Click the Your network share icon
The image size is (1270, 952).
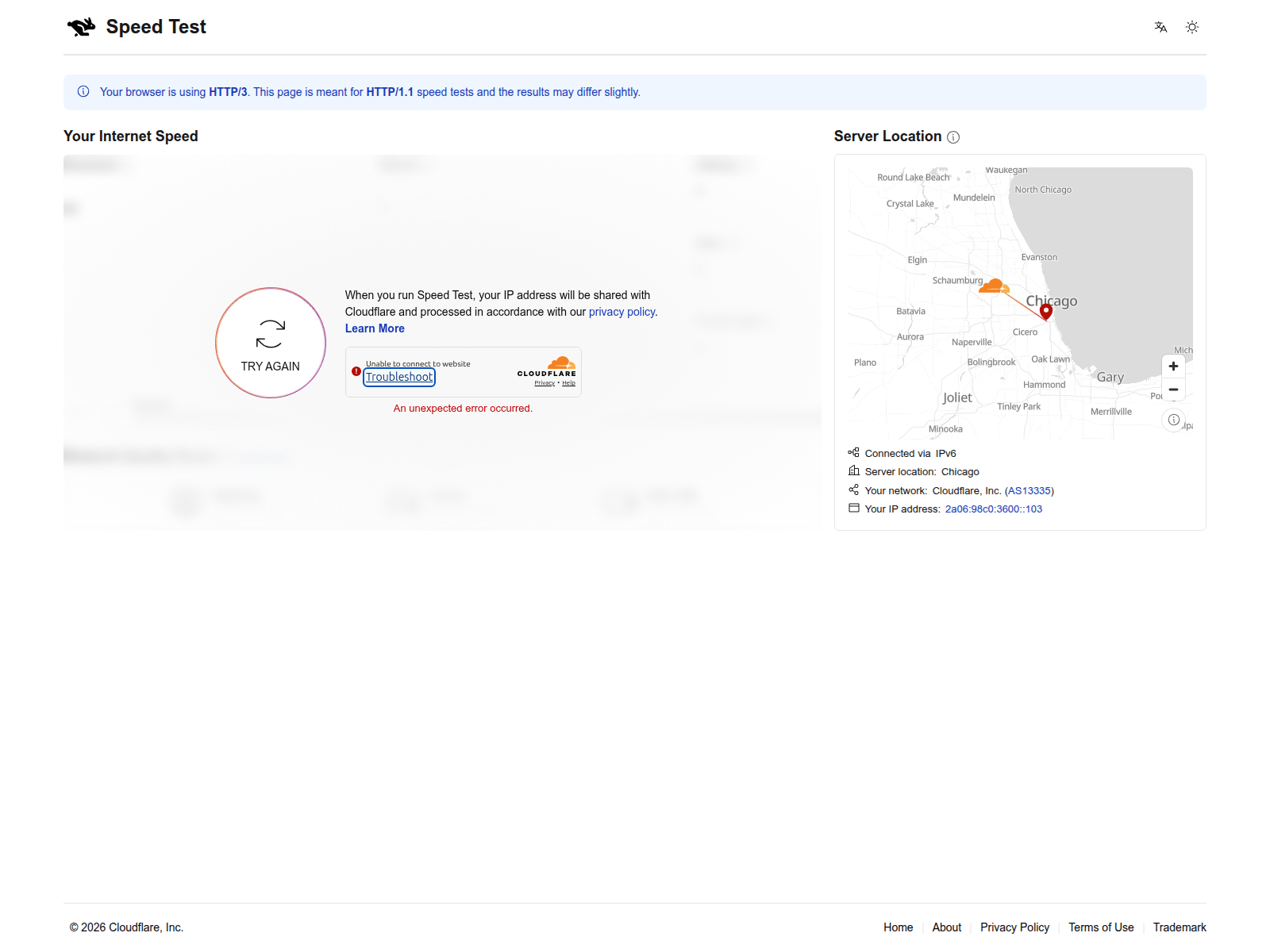854,490
